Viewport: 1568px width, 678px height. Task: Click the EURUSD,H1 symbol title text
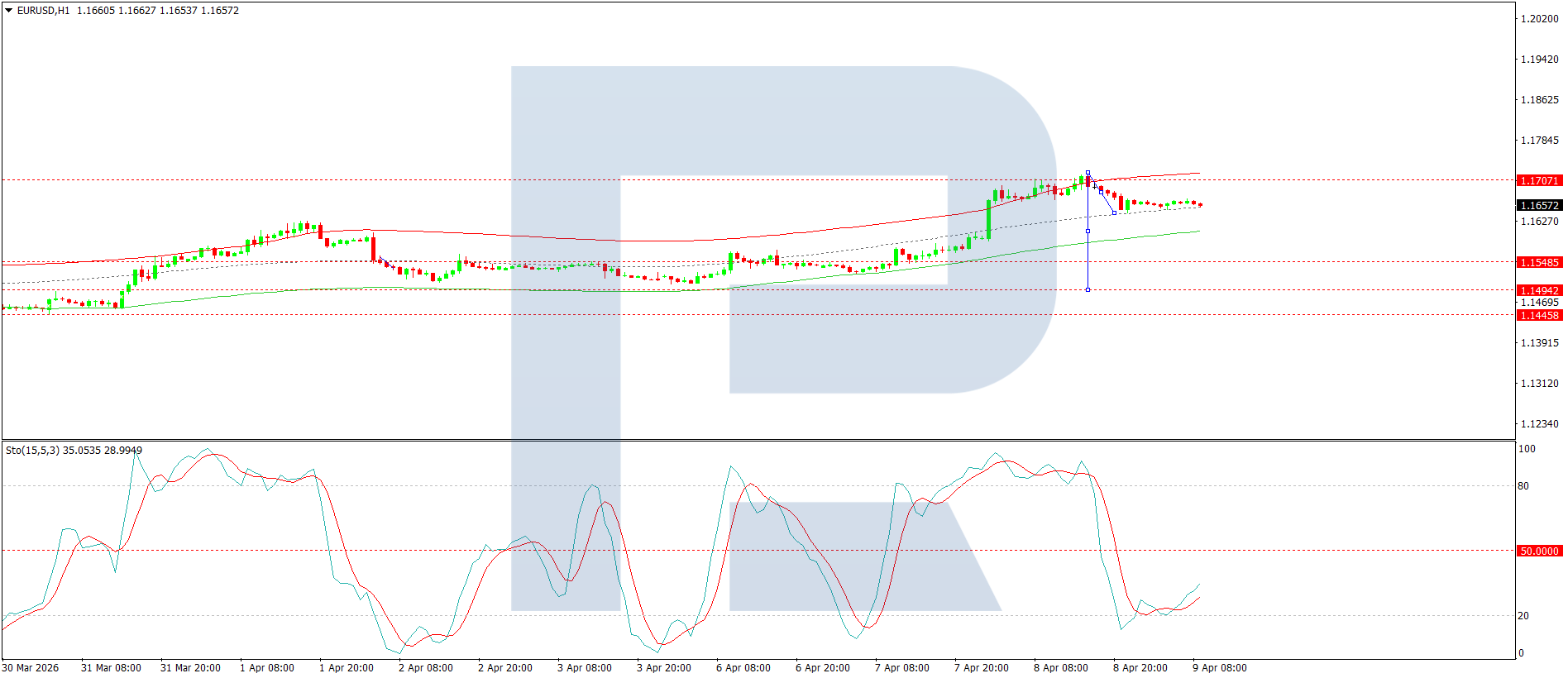coord(44,11)
